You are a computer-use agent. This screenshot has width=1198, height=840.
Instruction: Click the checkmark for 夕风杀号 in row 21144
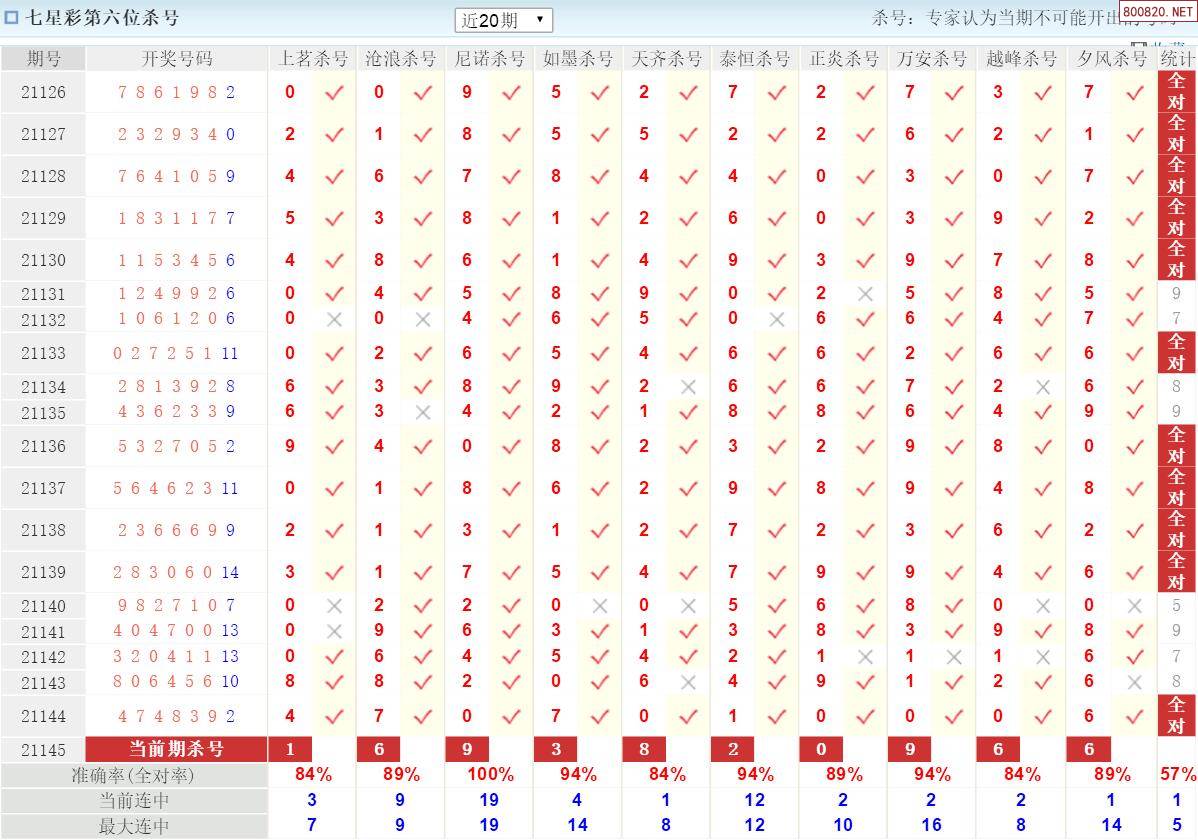[1135, 716]
